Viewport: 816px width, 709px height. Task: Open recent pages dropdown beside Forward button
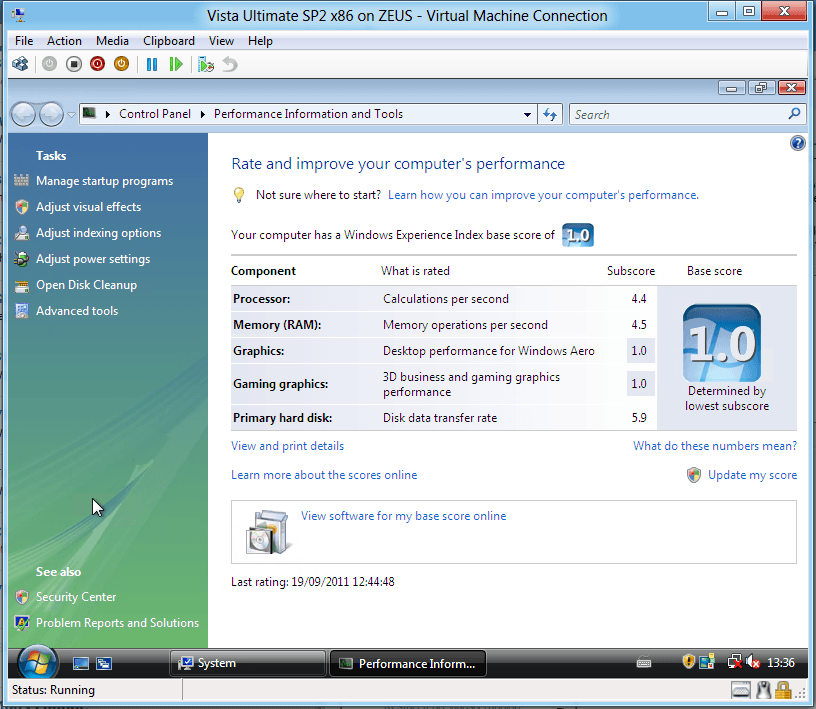coord(71,115)
